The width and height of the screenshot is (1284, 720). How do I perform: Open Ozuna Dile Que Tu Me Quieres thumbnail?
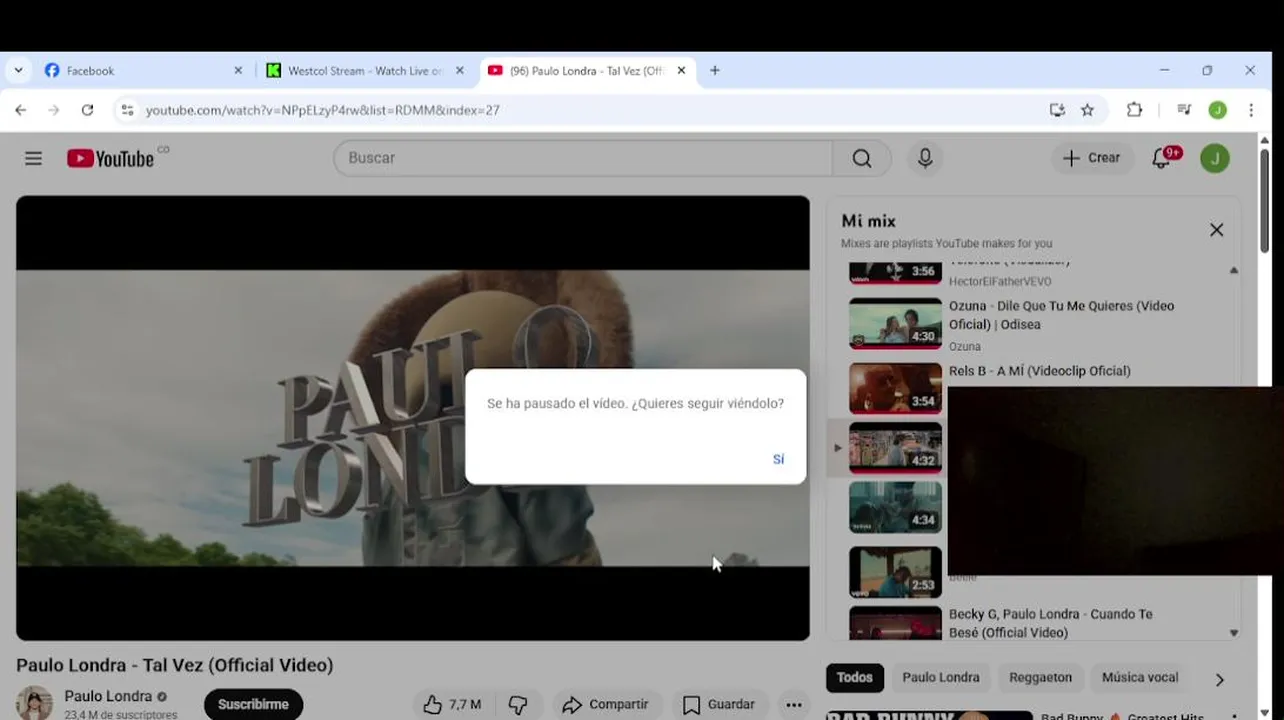click(895, 323)
